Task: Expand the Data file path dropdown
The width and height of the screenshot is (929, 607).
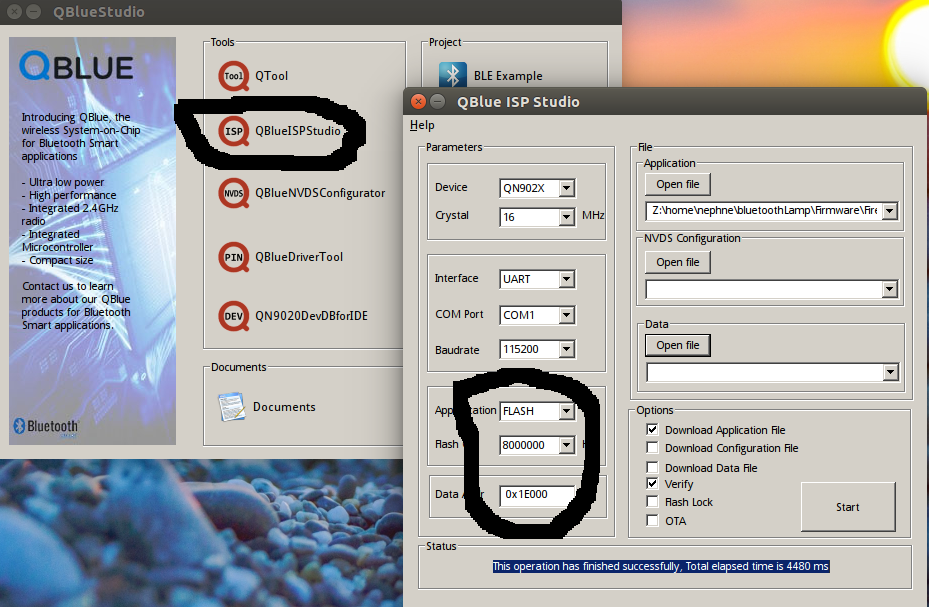Action: click(x=890, y=372)
